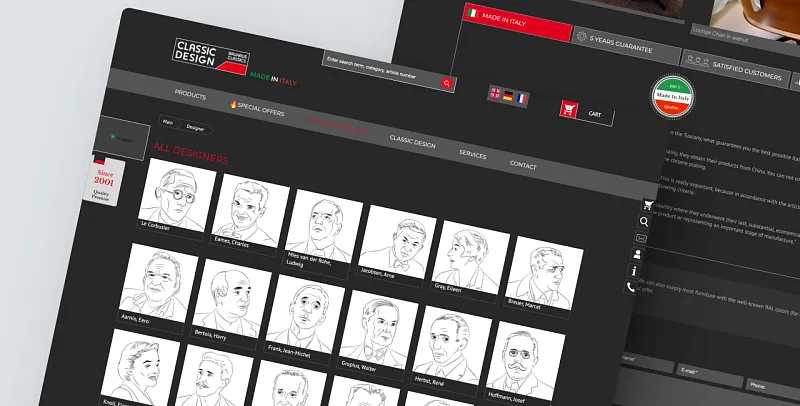The width and height of the screenshot is (800, 406).
Task: Click the Since 2001 quality badge
Action: click(x=104, y=182)
